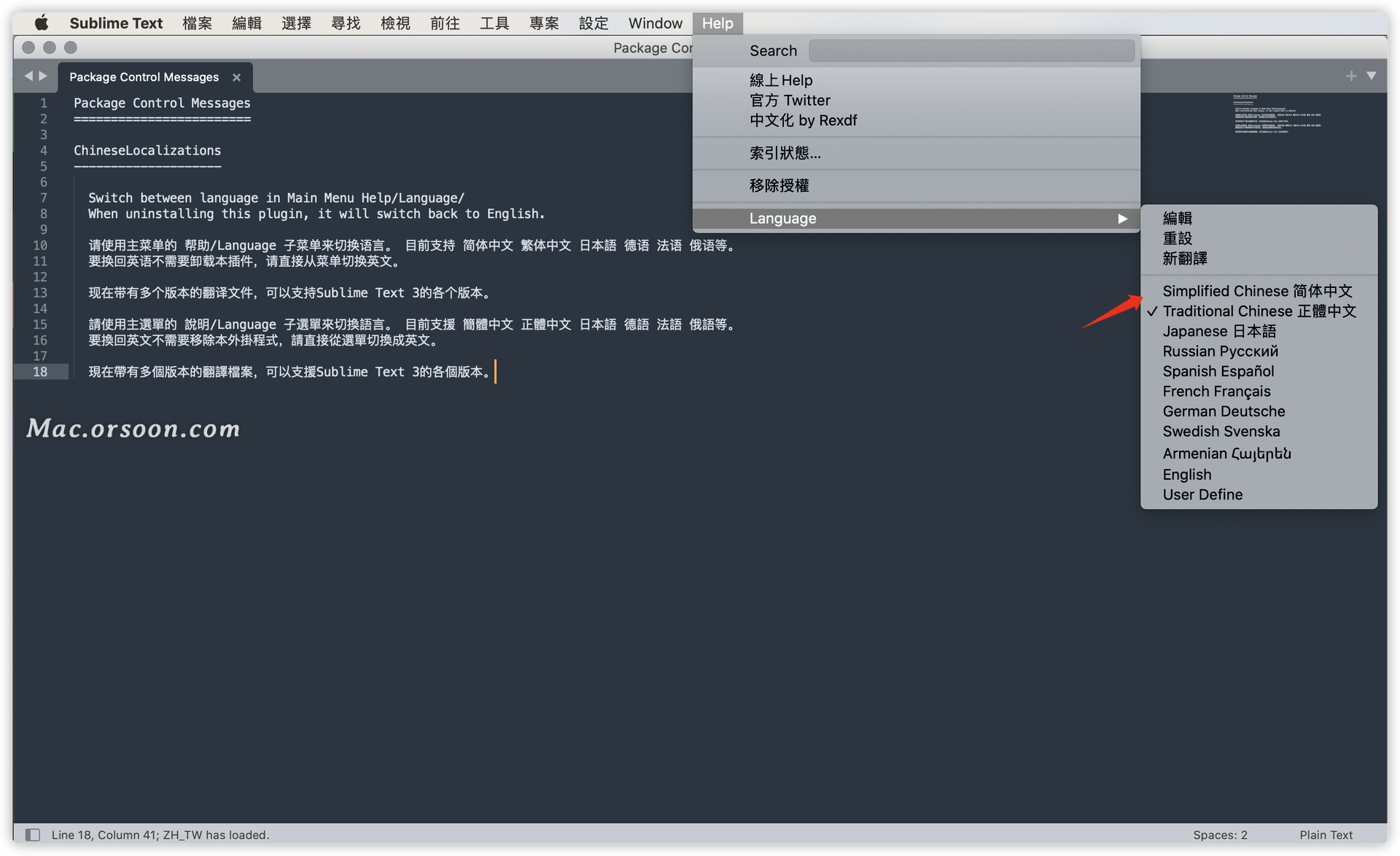Click the backward navigation arrow icon
Viewport: 1400px width, 856px height.
coord(30,76)
